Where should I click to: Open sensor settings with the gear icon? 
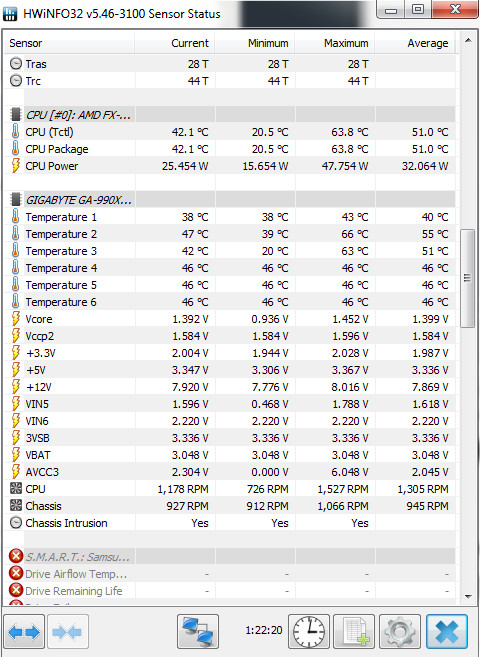click(400, 631)
